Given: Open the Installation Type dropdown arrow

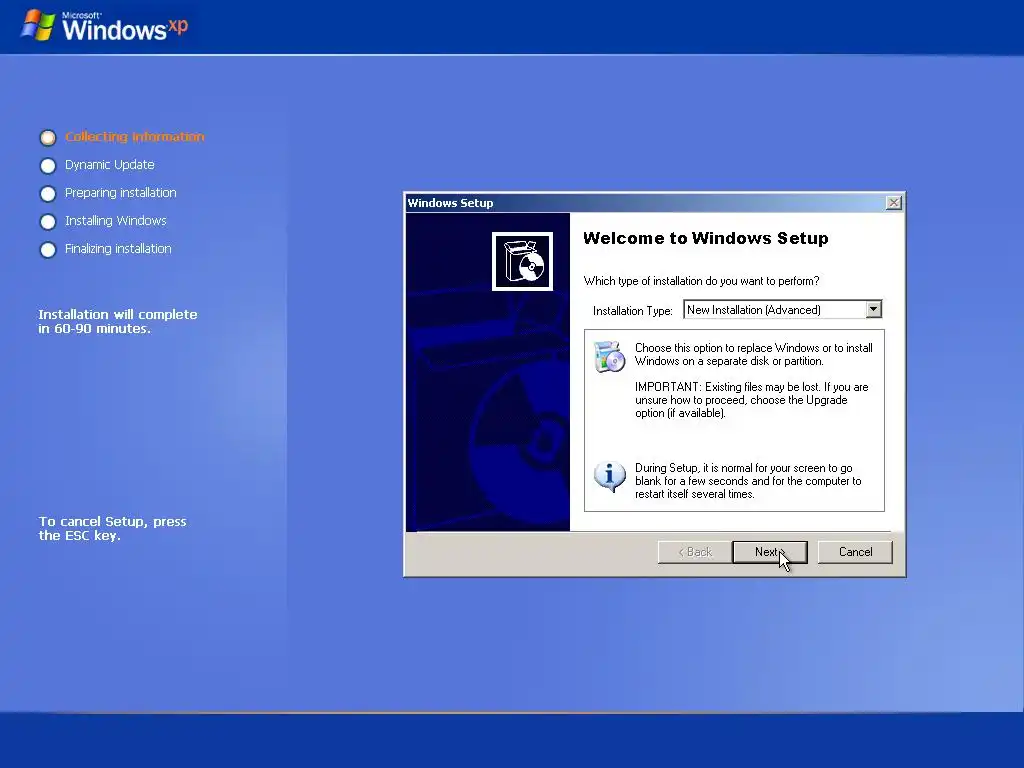Looking at the screenshot, I should point(873,310).
